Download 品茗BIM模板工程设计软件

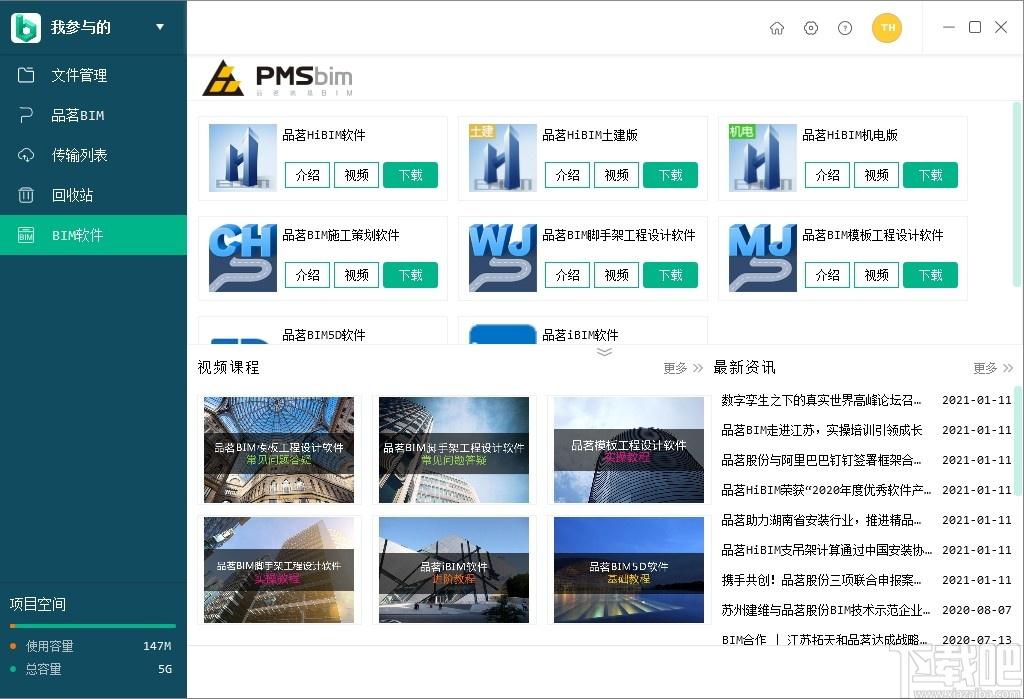pyautogui.click(x=930, y=275)
